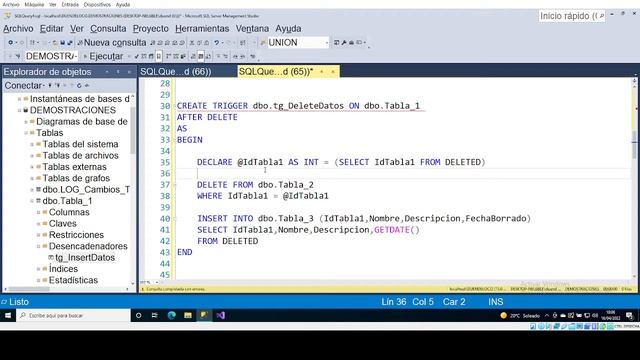Click the Nueva consulta button
The height and width of the screenshot is (360, 640).
111,42
